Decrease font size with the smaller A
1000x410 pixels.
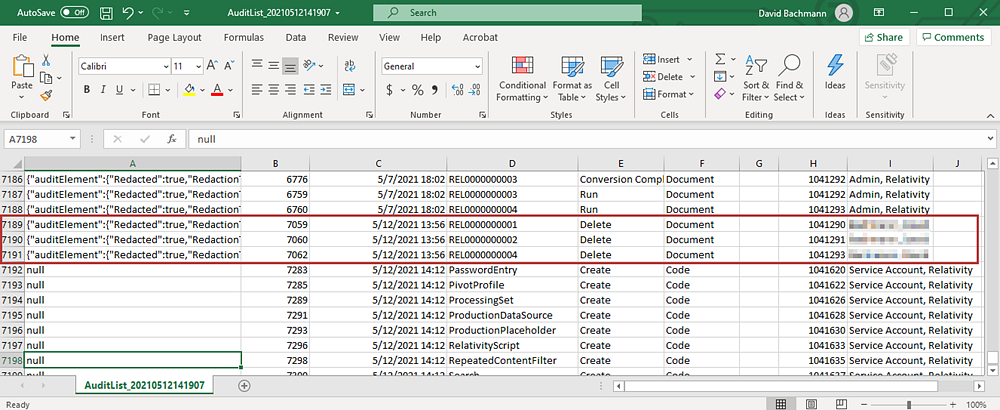(x=228, y=66)
